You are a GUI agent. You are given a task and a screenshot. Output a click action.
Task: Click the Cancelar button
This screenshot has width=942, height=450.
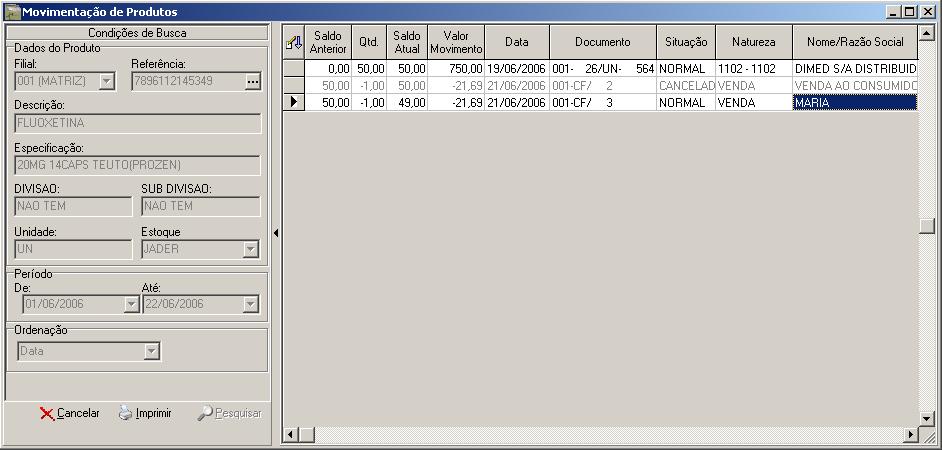(70, 413)
